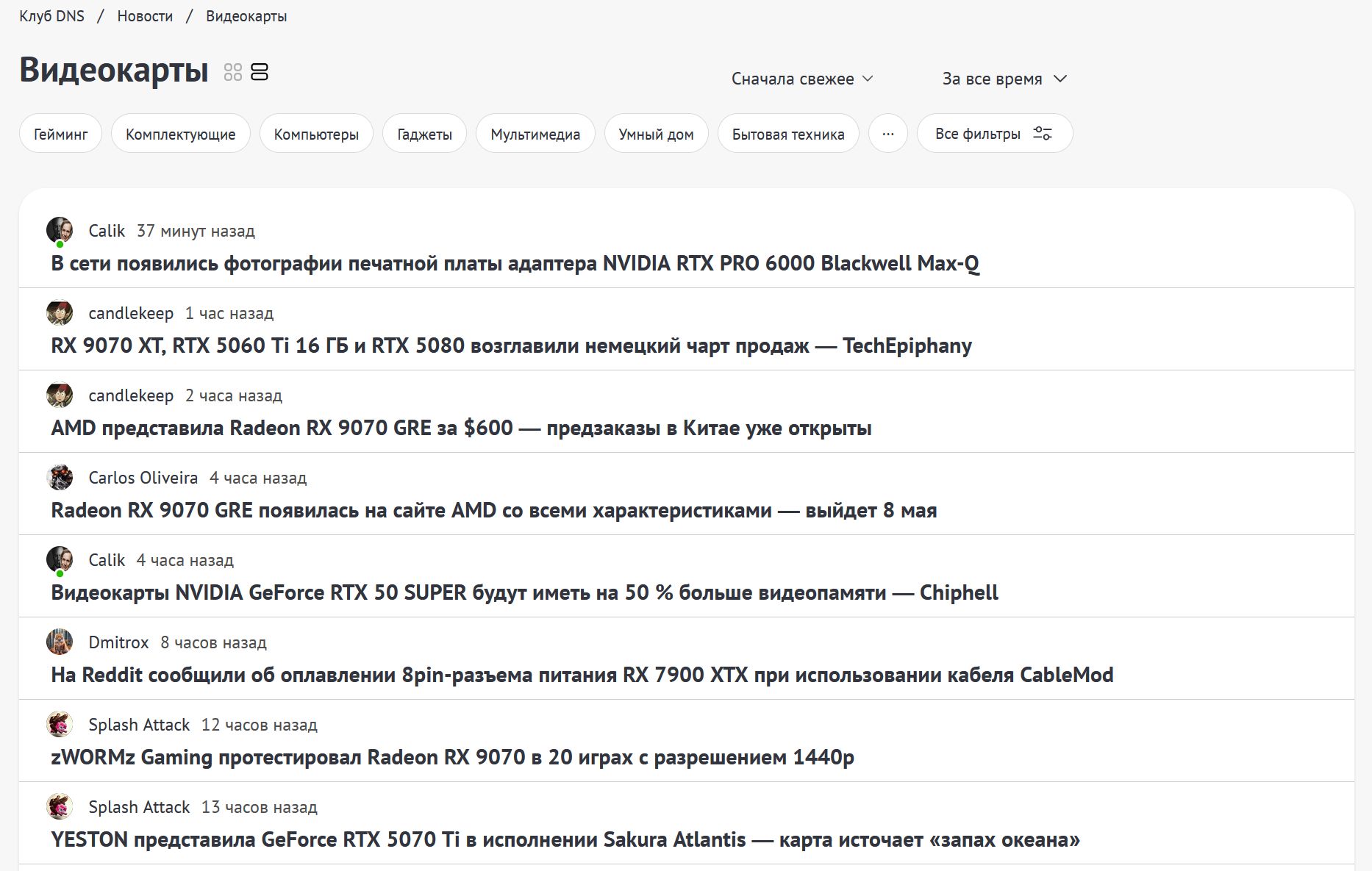Open Splash Attack profile name on the 13 часов post

point(139,807)
